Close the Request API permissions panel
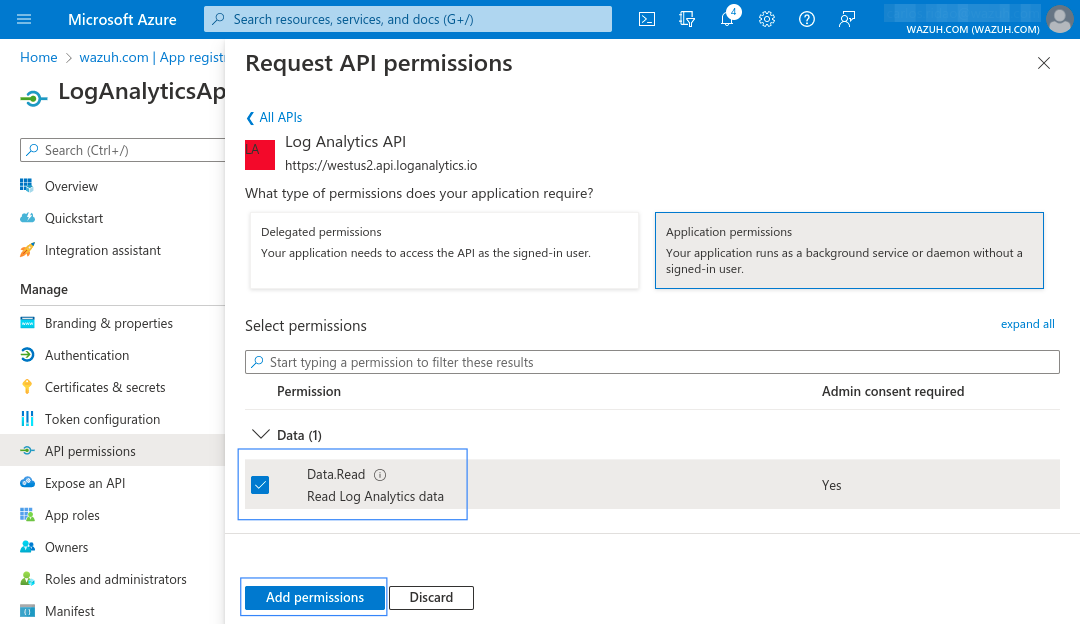The image size is (1080, 624). pyautogui.click(x=1043, y=63)
